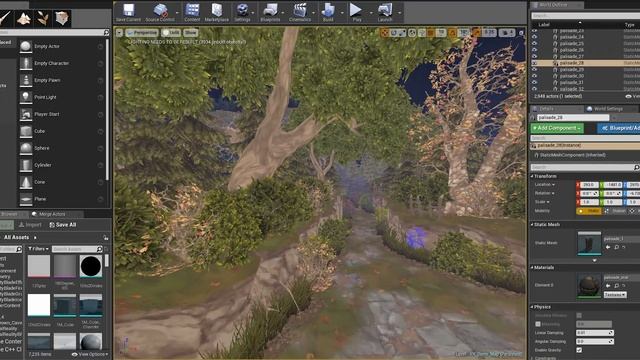Click the World Outliner search field
This screenshot has width=640, height=360.
tap(585, 16)
